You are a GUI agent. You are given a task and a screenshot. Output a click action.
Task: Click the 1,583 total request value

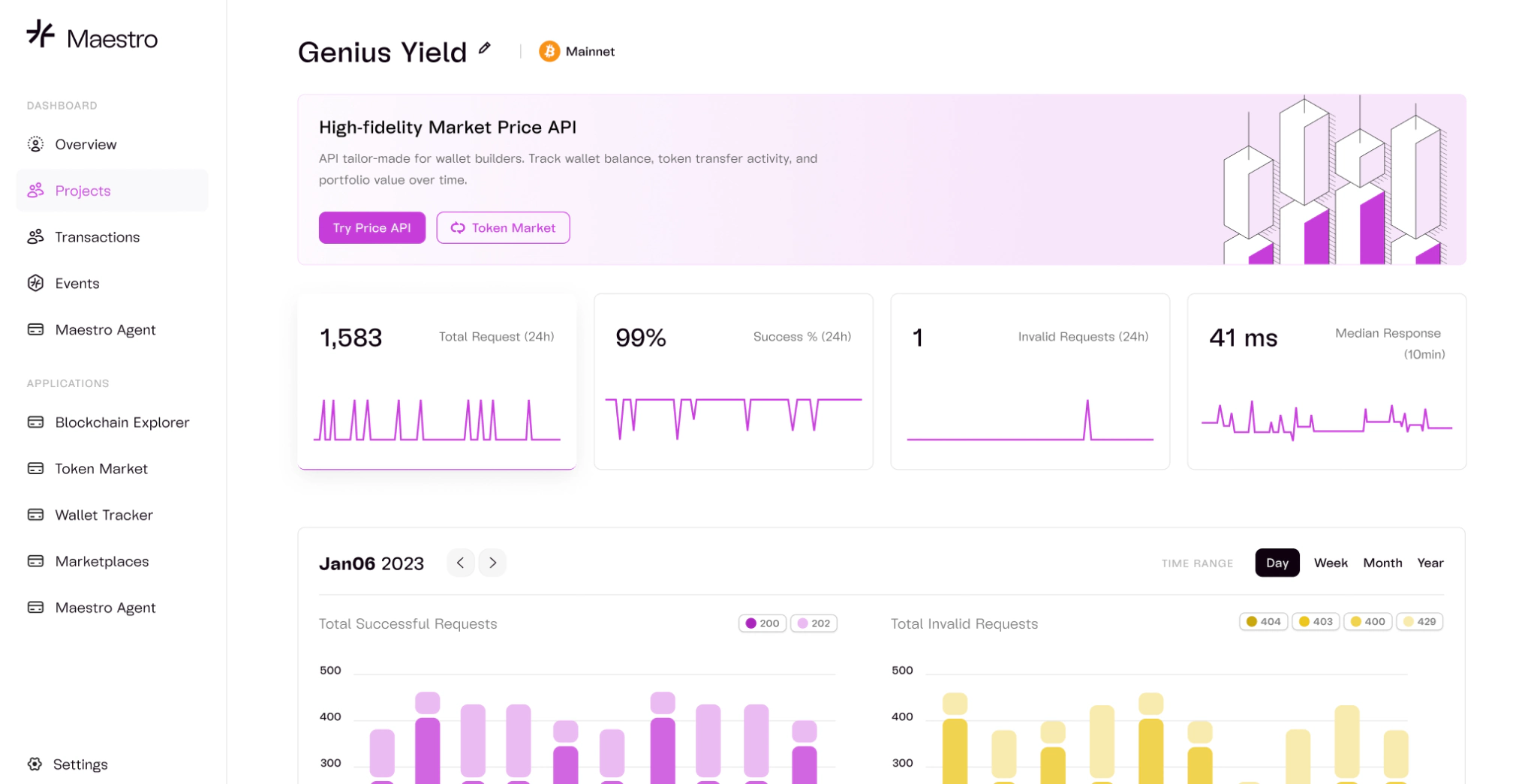click(x=351, y=338)
